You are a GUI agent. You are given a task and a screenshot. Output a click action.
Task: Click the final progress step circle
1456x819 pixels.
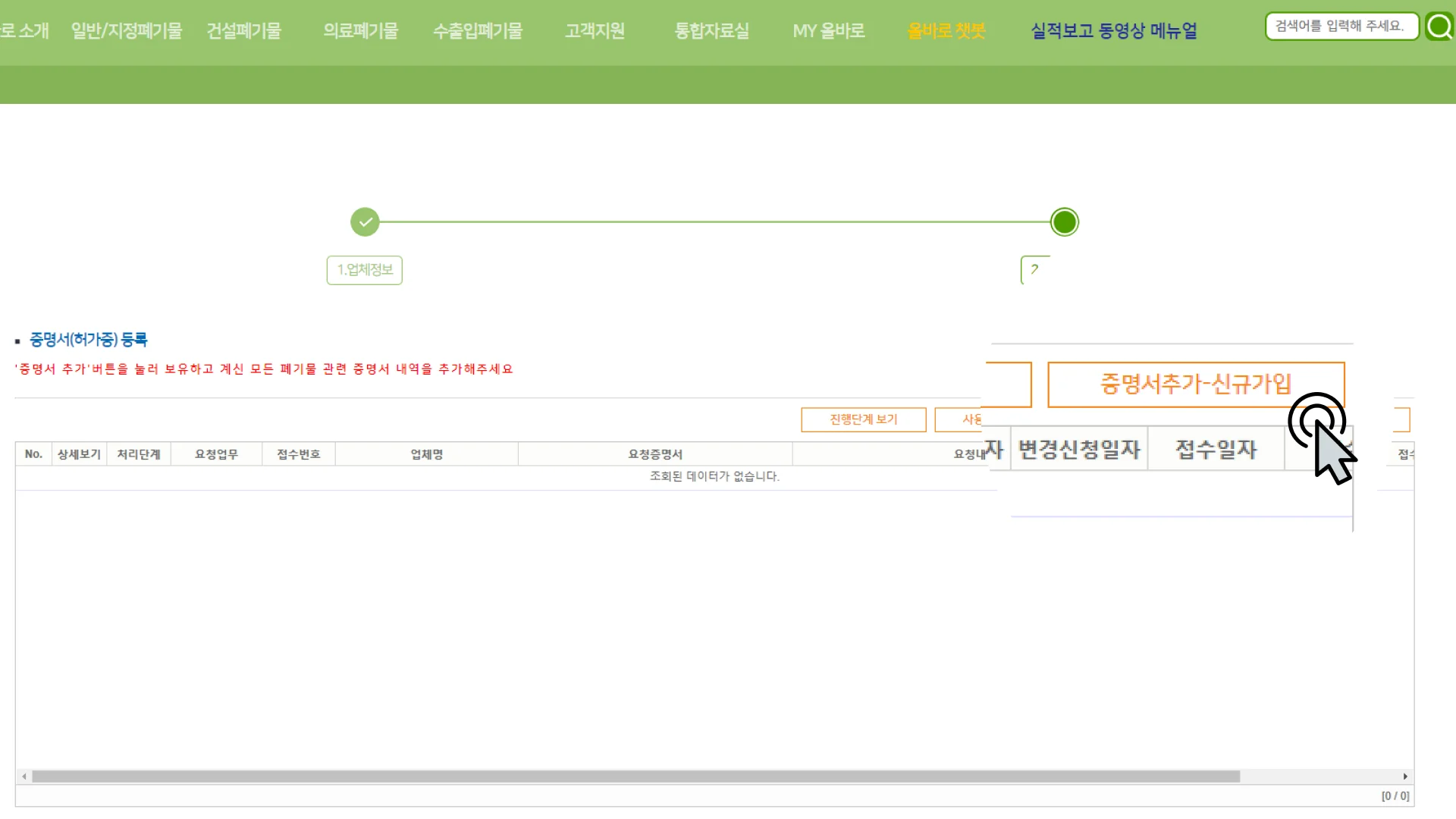1064,221
